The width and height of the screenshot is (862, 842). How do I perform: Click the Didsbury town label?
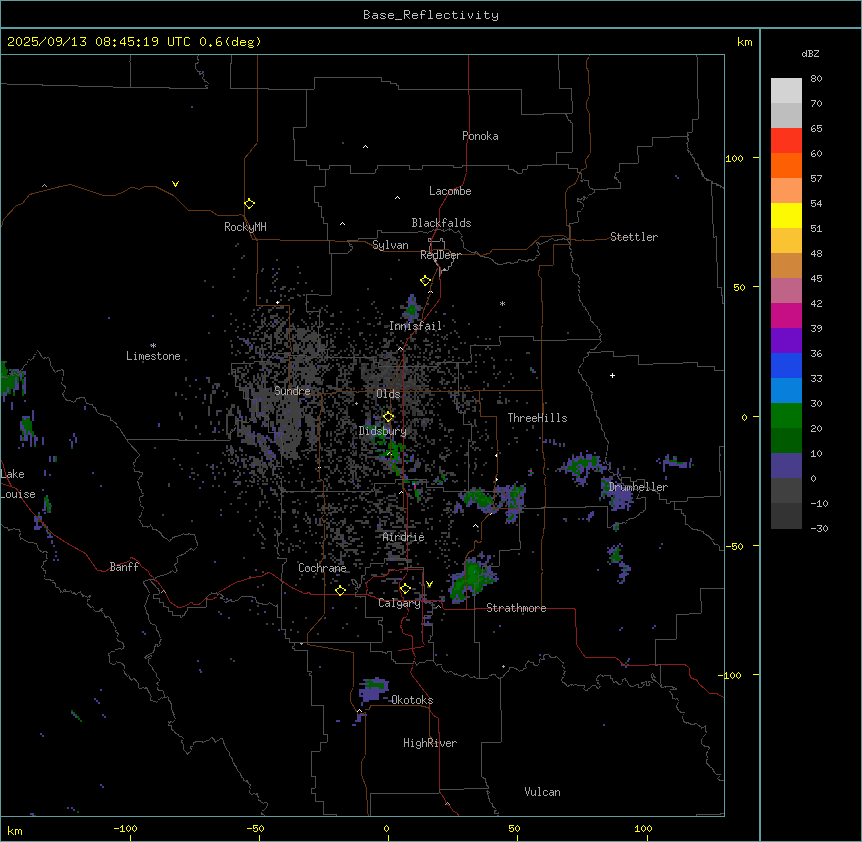click(383, 431)
